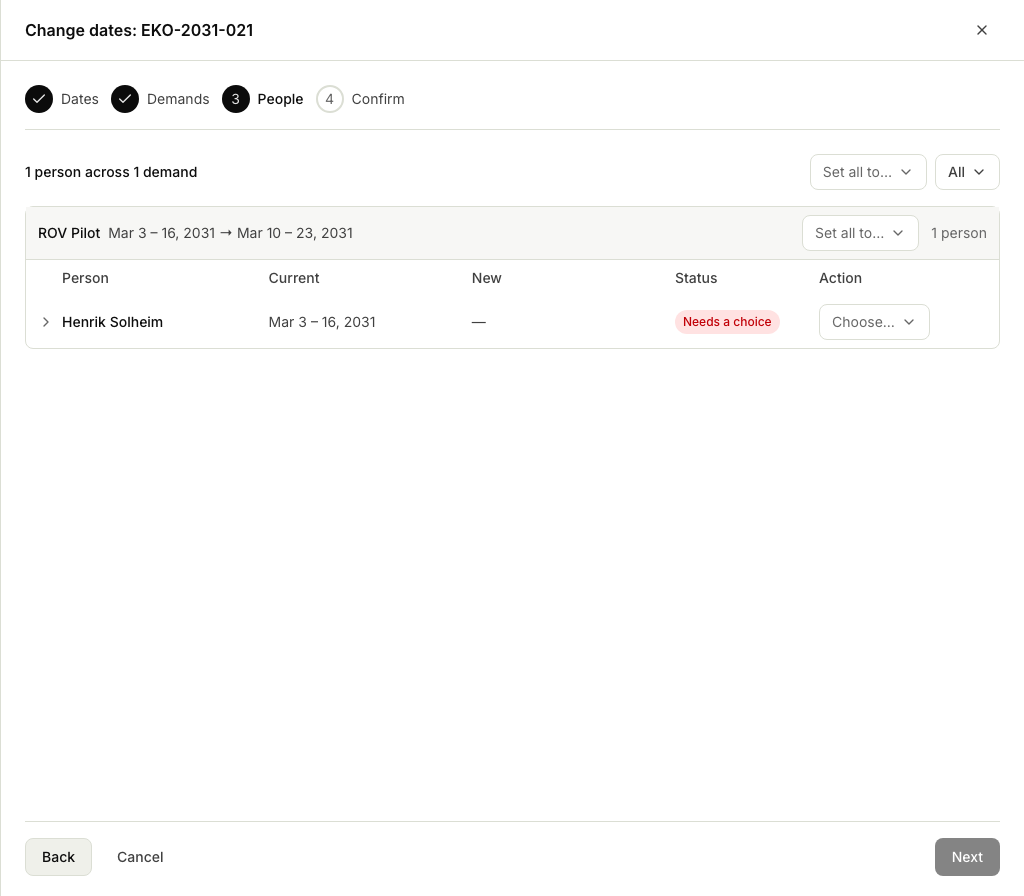Click the New column header
Screen dimensions: 1024x896
click(x=487, y=278)
